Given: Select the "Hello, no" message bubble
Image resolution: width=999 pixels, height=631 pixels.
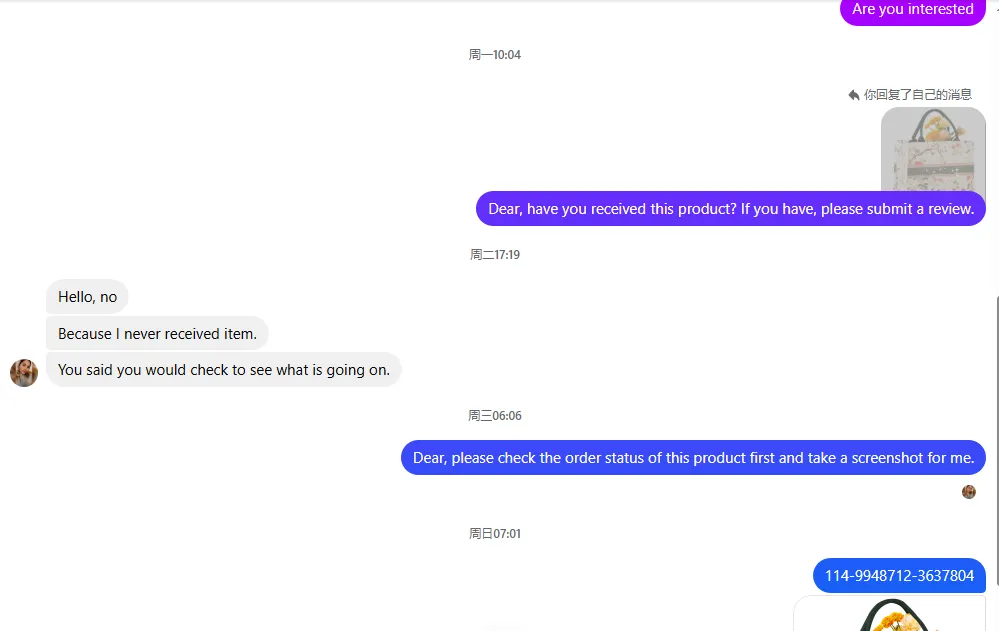Looking at the screenshot, I should (87, 297).
